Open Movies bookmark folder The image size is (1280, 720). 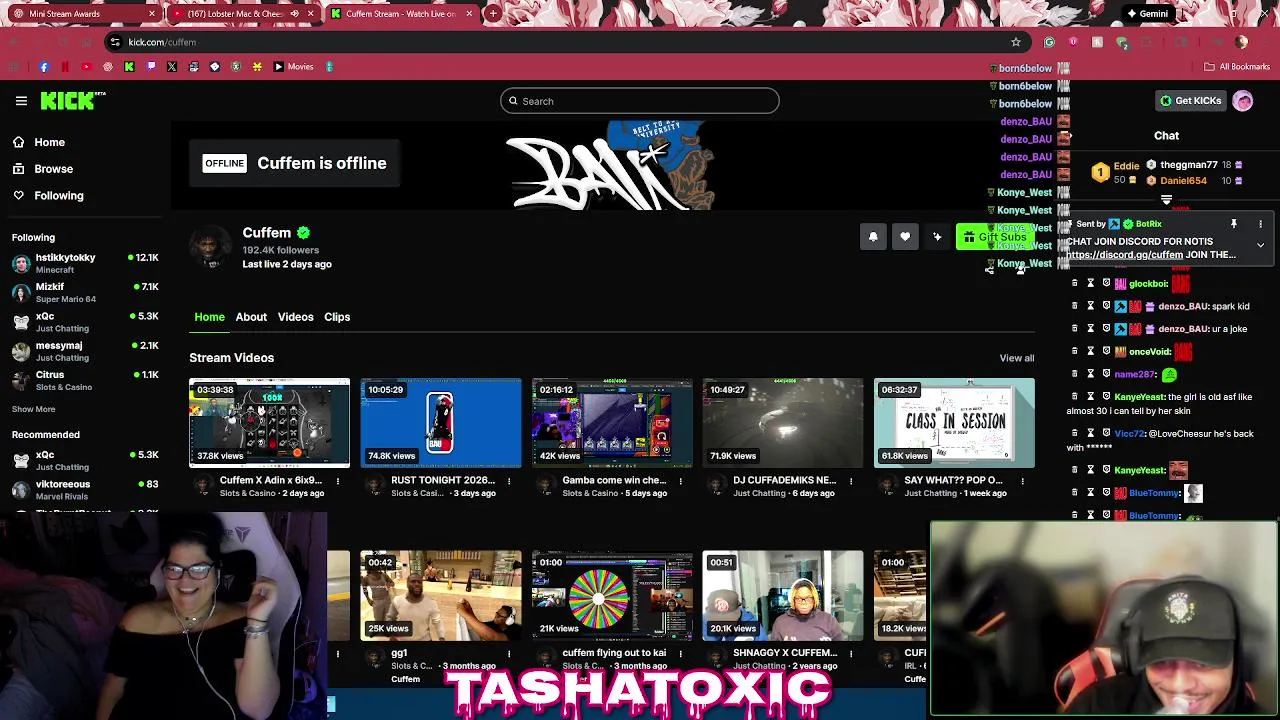pyautogui.click(x=294, y=67)
